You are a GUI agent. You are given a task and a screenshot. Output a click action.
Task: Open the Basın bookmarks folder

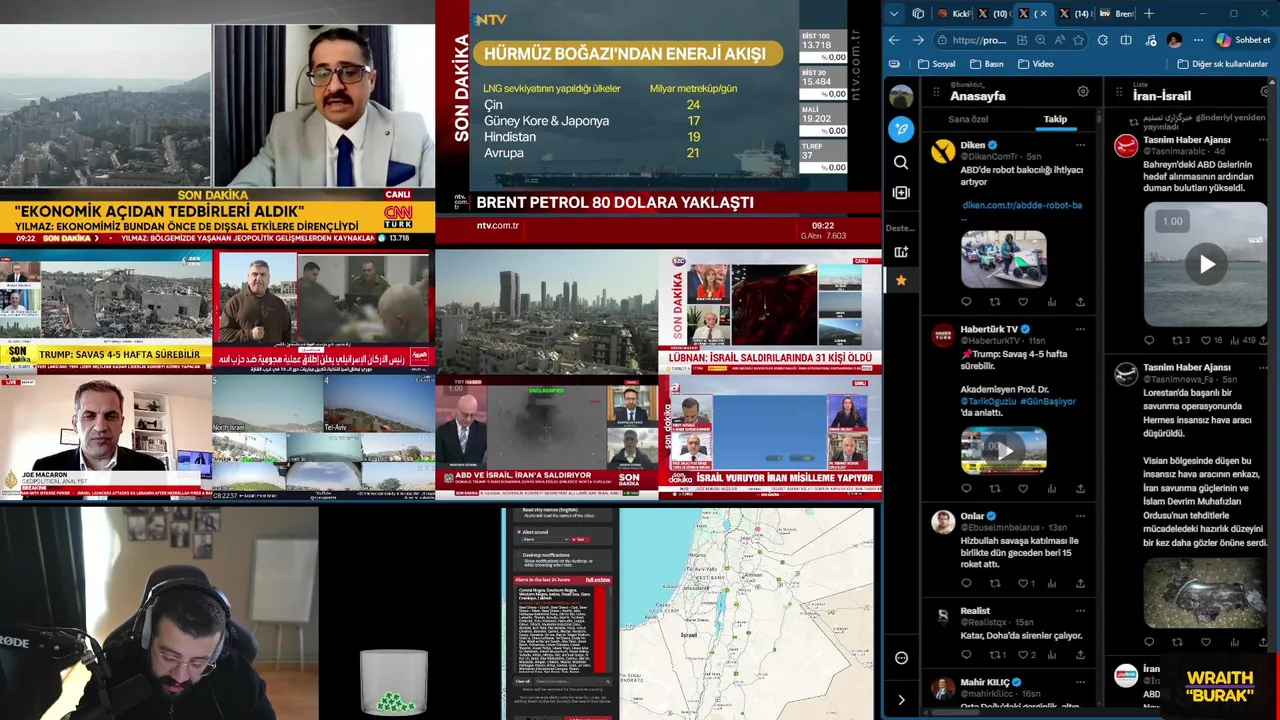click(986, 64)
